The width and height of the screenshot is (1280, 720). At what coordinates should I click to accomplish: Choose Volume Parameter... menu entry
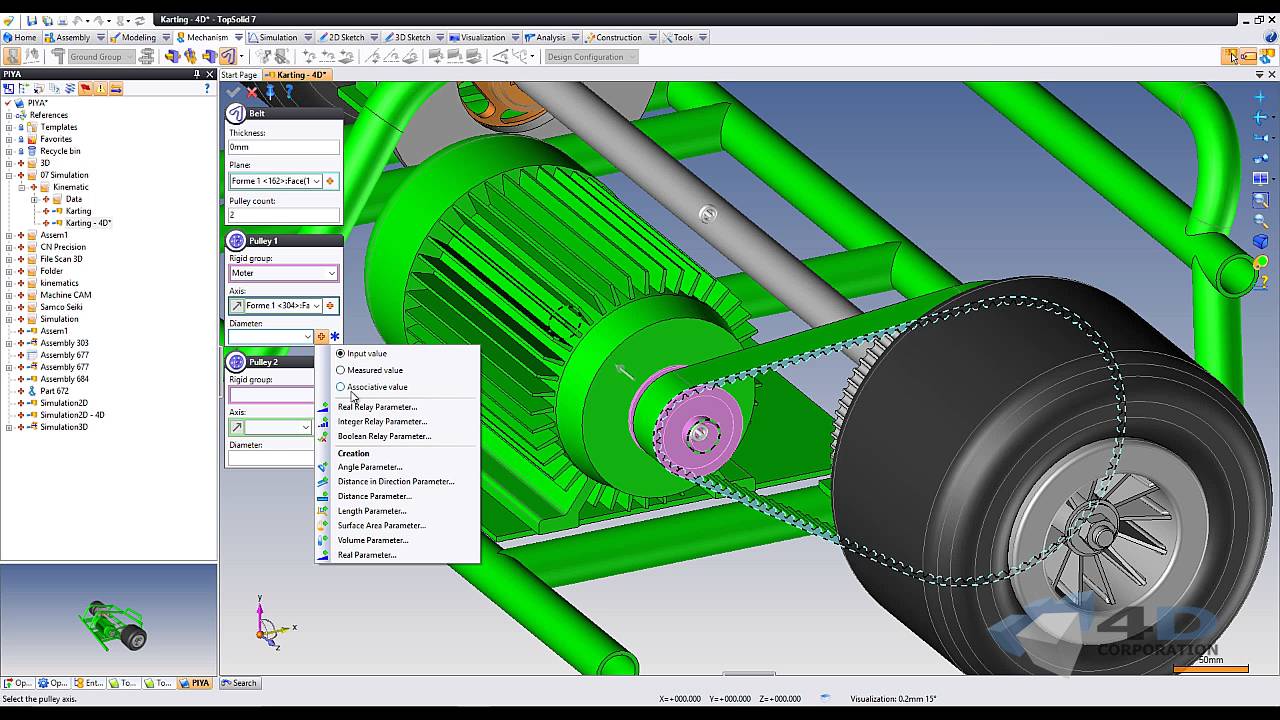(373, 540)
